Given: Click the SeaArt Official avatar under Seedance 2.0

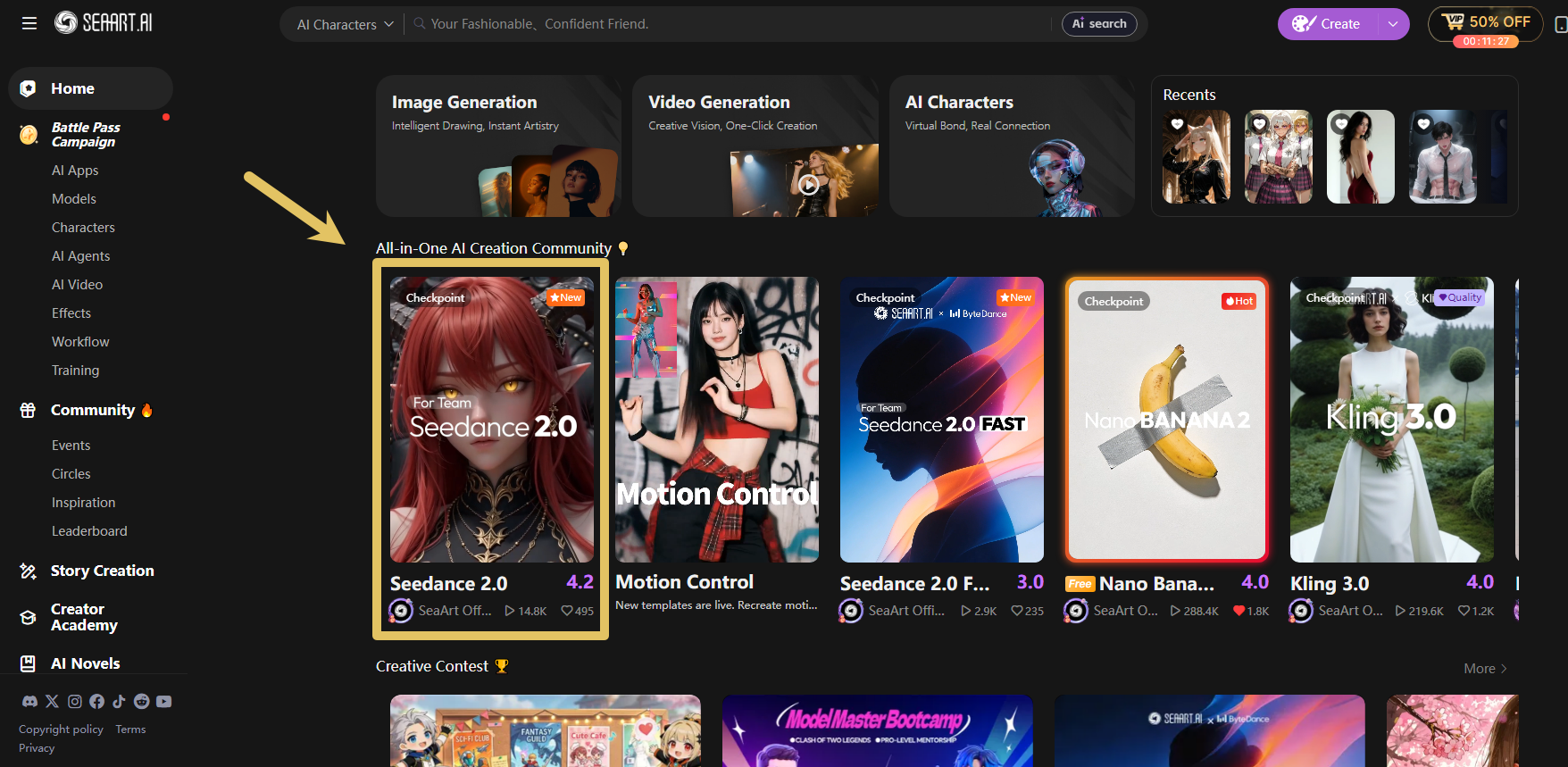Looking at the screenshot, I should (401, 611).
